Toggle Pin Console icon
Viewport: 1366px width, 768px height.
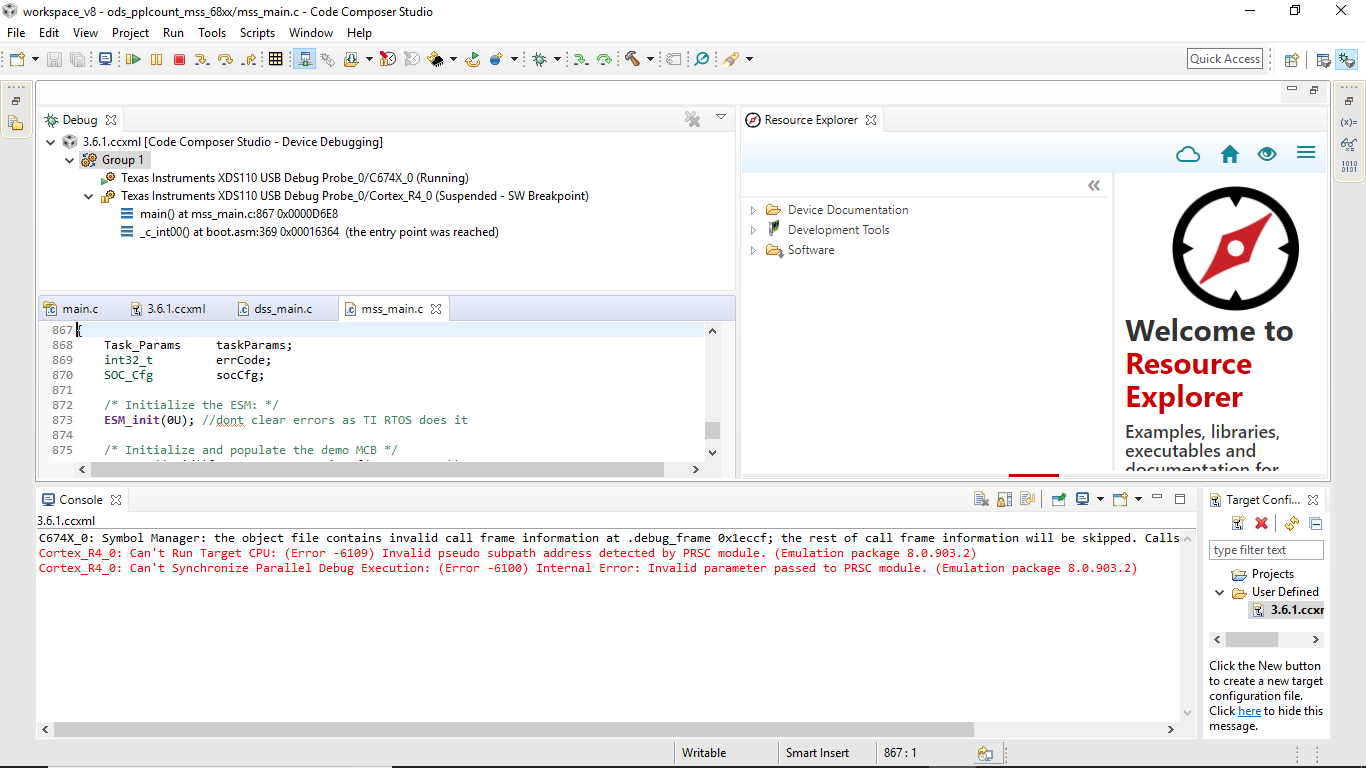pos(1058,498)
